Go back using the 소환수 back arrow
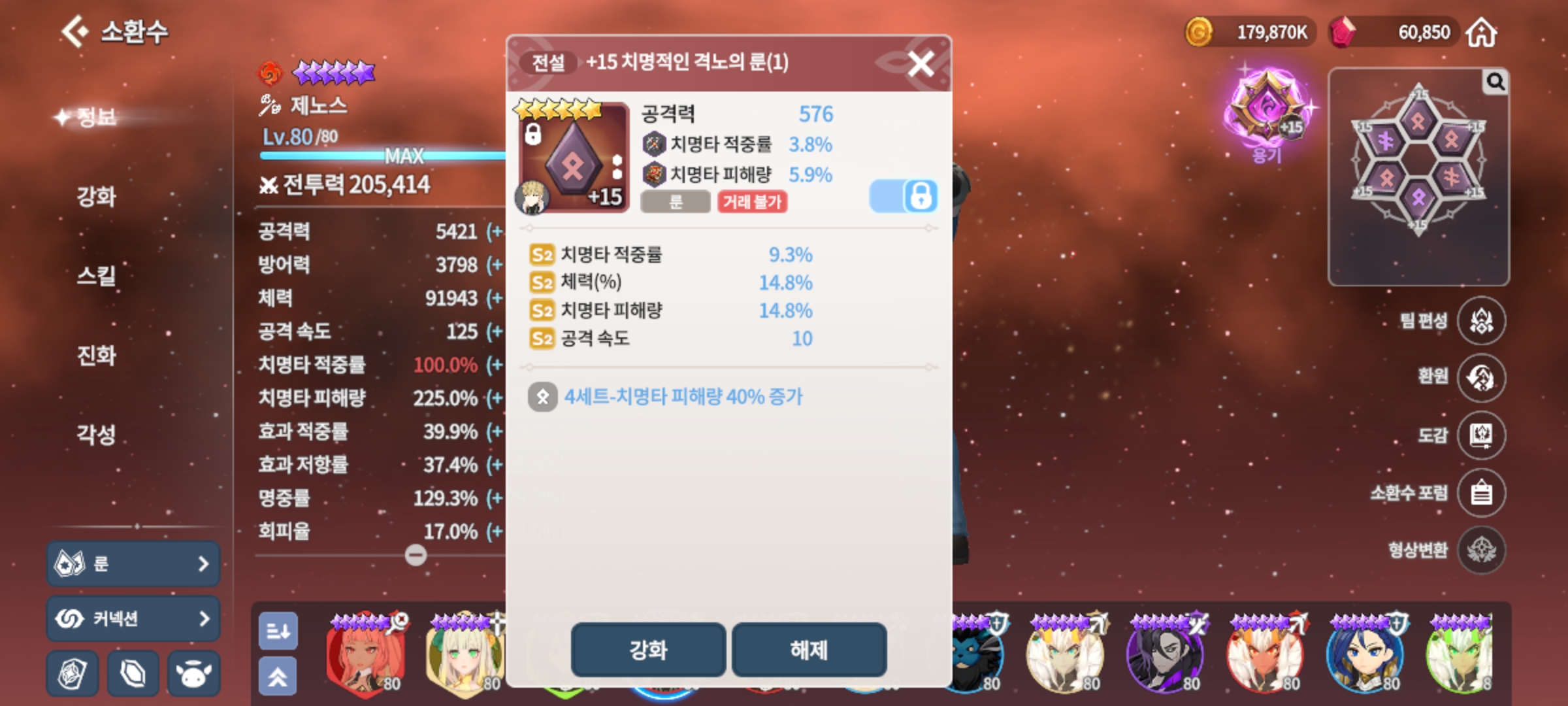This screenshot has width=1568, height=706. tap(75, 31)
